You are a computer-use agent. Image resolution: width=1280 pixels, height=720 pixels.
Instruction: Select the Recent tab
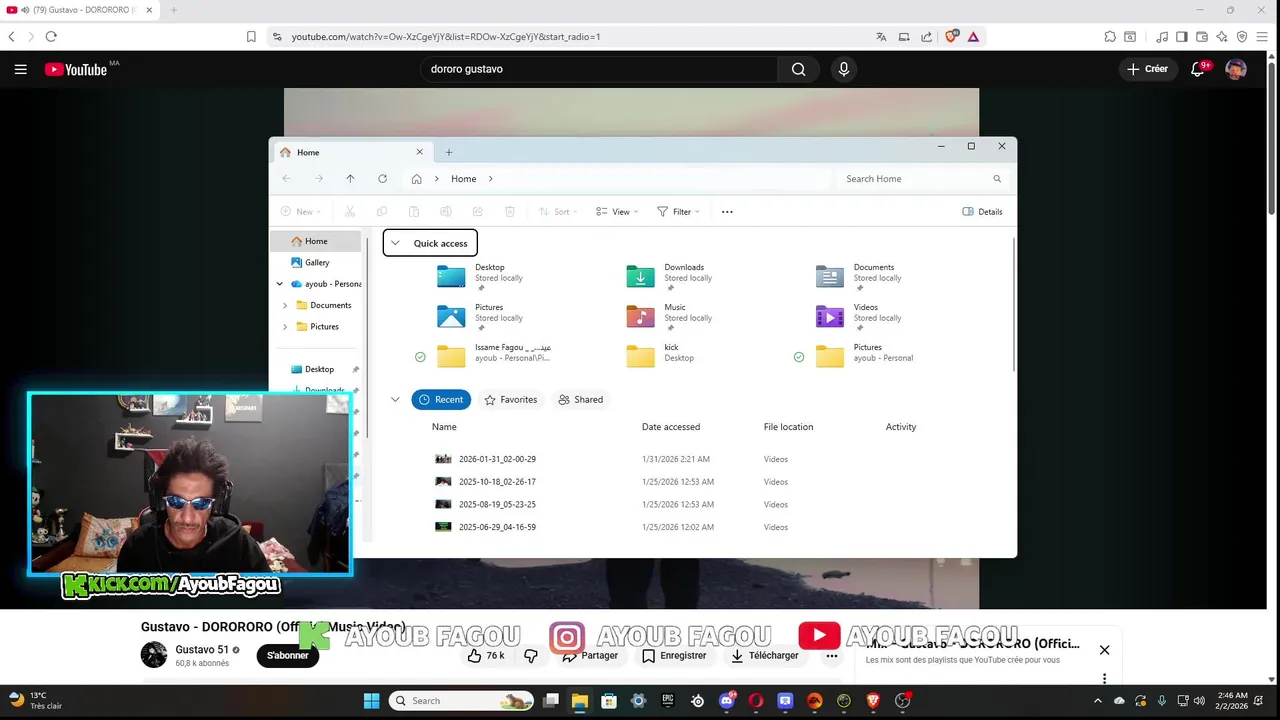pos(441,400)
